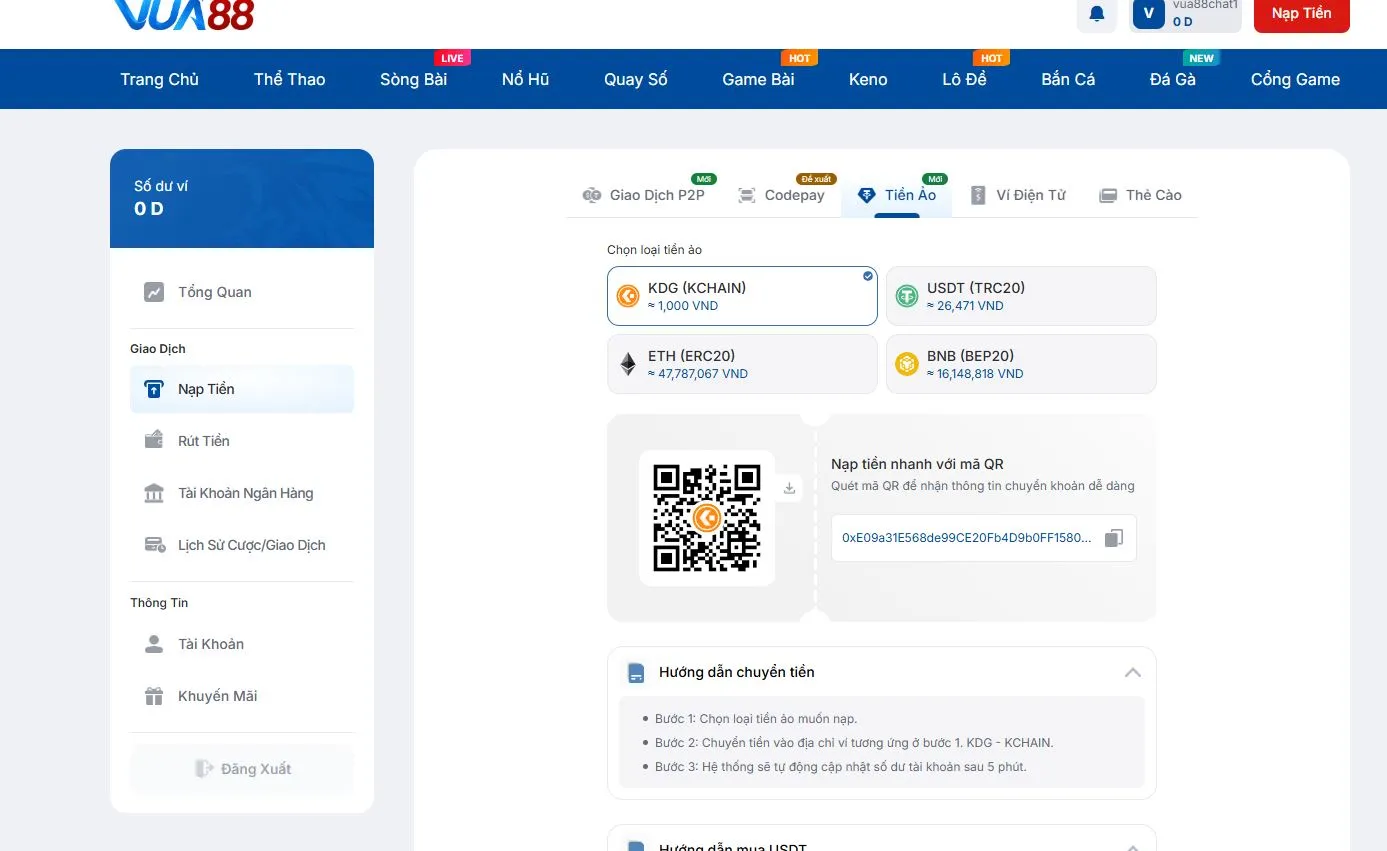Select USDT (TRC20) cryptocurrency option
This screenshot has height=851, width=1387.
1020,296
